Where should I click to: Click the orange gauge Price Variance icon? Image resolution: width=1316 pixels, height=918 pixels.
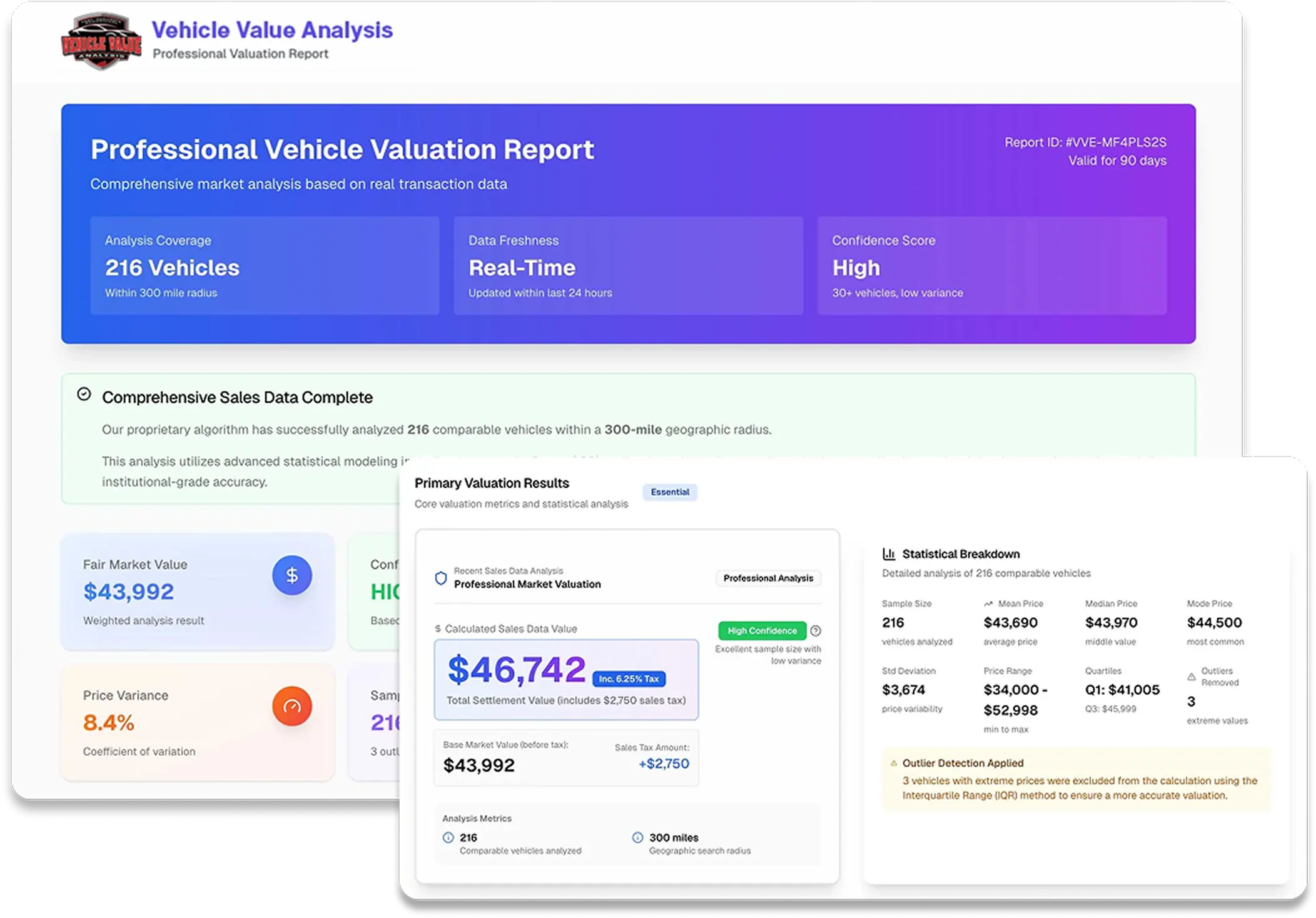pyautogui.click(x=291, y=707)
